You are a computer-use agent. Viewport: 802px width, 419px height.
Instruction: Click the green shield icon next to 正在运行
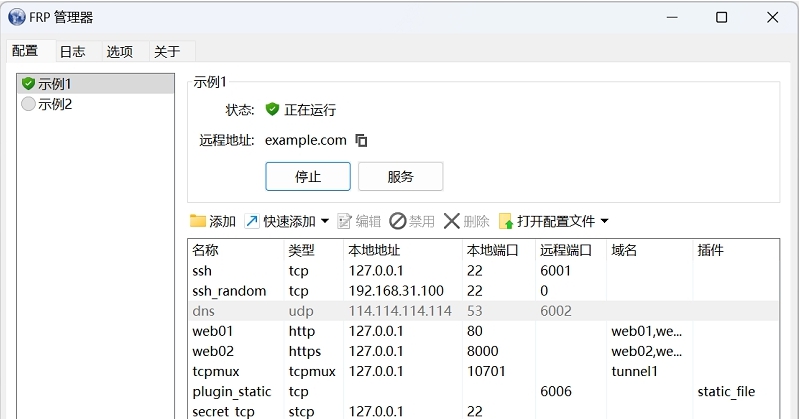[x=272, y=109]
